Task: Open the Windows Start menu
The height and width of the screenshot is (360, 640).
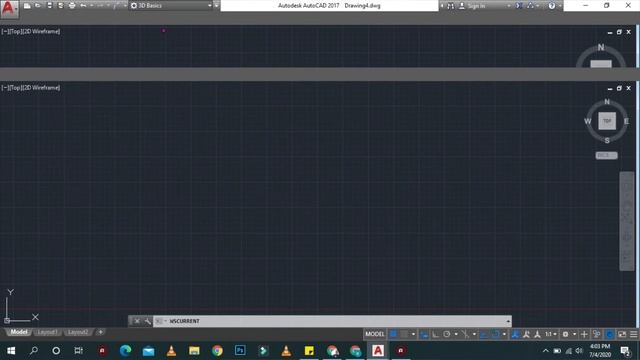Action: coord(11,351)
